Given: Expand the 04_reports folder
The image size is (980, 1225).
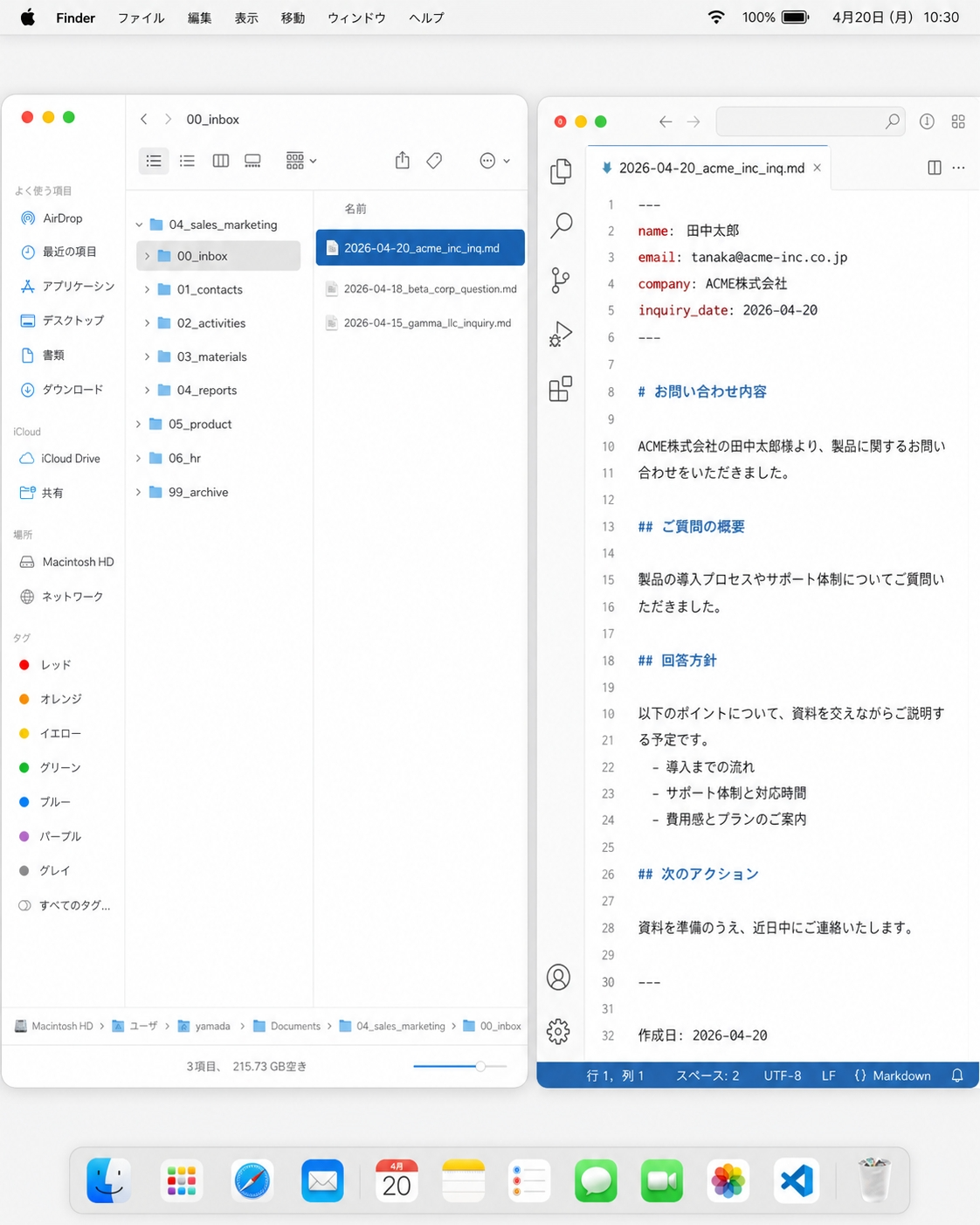Looking at the screenshot, I should click(147, 391).
